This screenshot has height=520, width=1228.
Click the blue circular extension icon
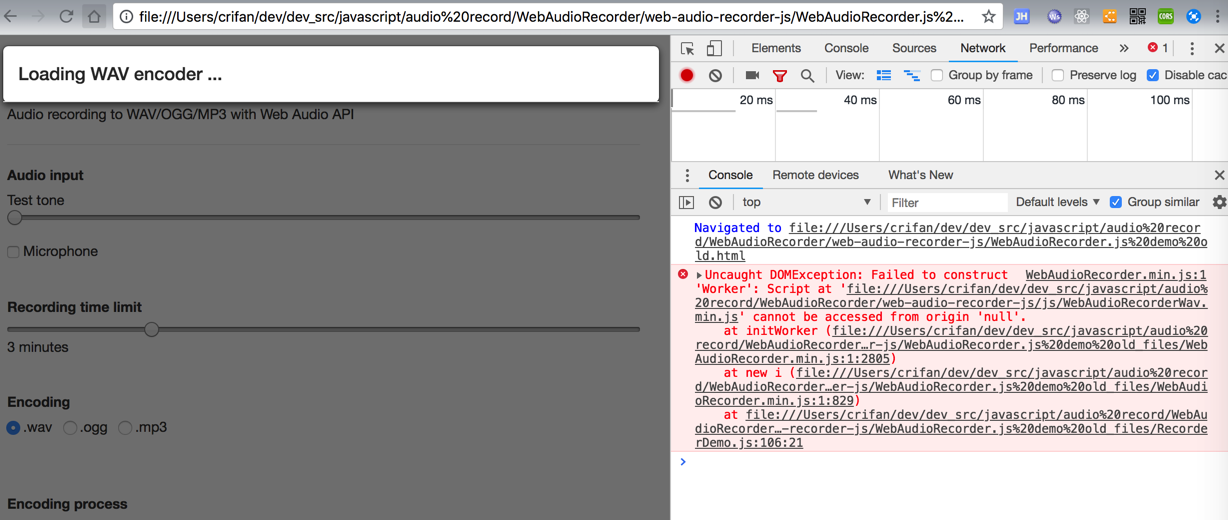[x=1194, y=16]
